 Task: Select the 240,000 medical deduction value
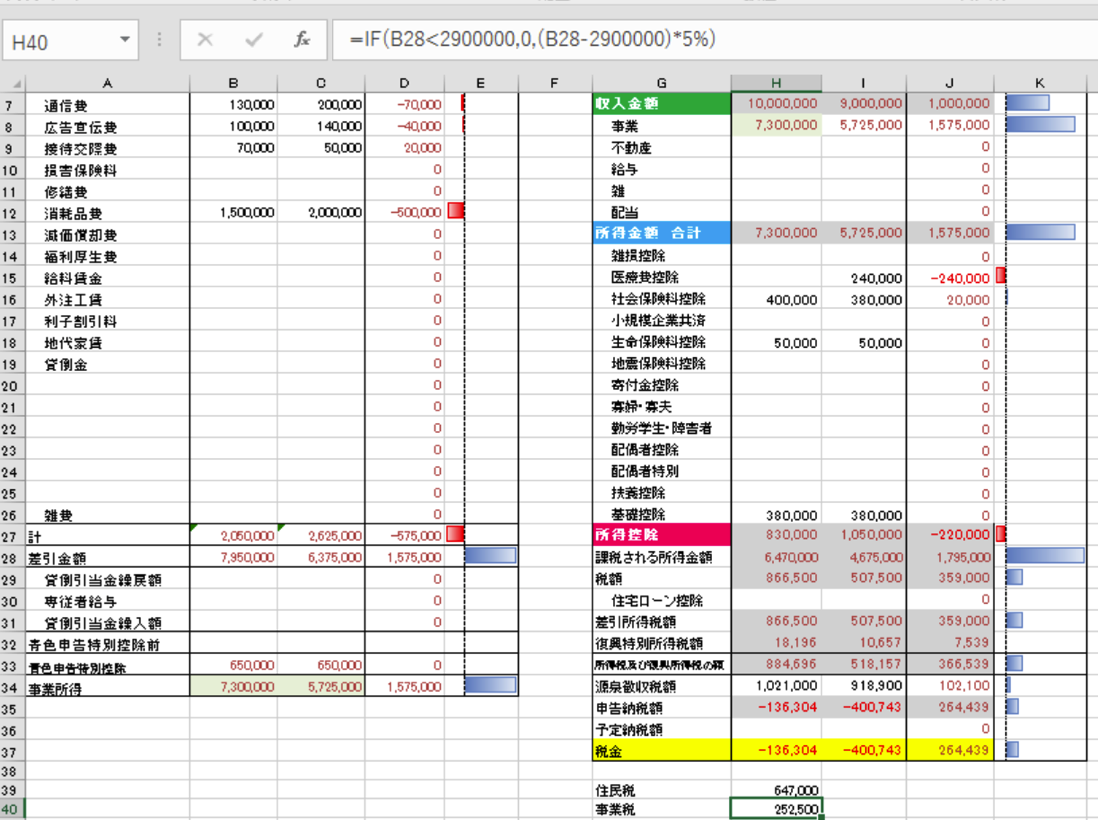[x=863, y=278]
